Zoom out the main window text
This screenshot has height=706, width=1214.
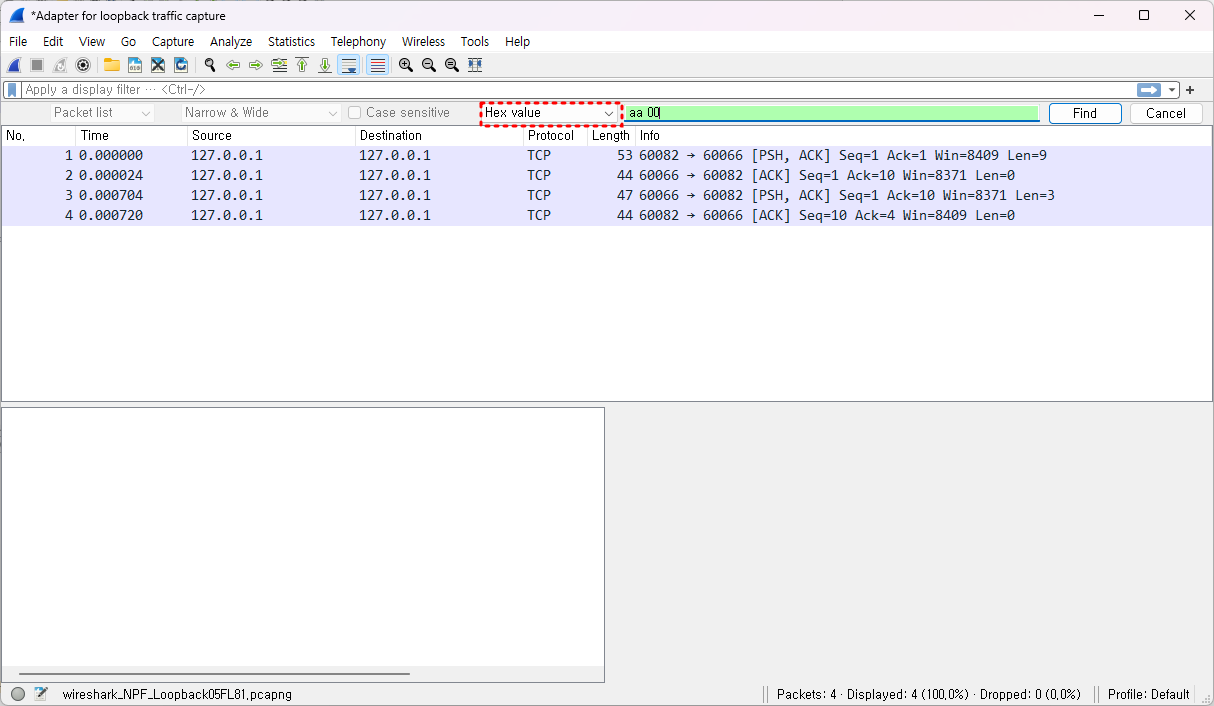point(429,65)
